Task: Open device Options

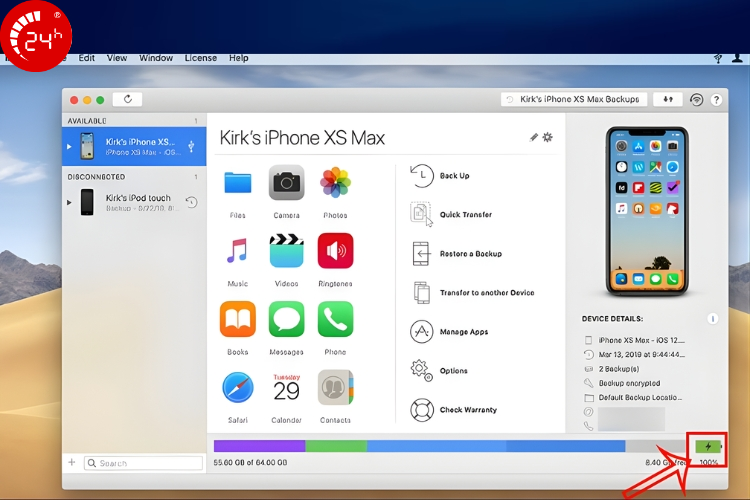Action: point(439,370)
